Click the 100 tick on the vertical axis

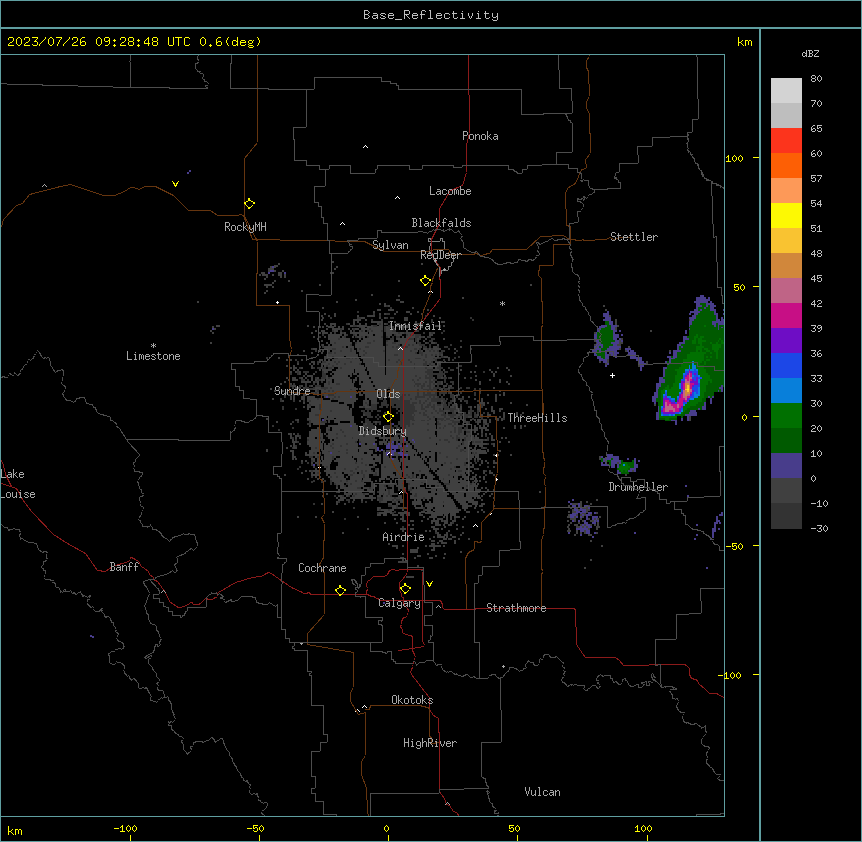734,158
